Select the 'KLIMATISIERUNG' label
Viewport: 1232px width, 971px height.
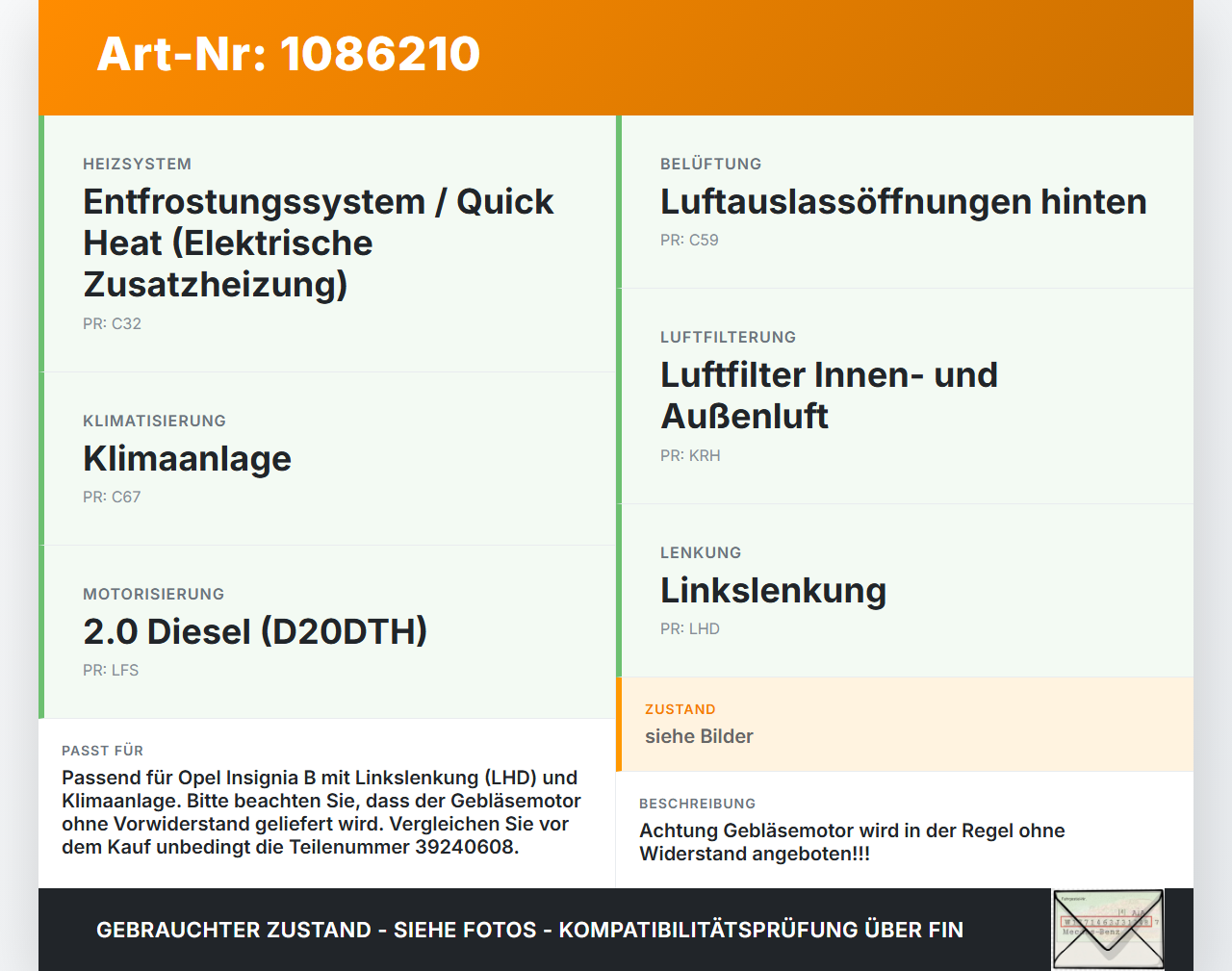coord(155,422)
